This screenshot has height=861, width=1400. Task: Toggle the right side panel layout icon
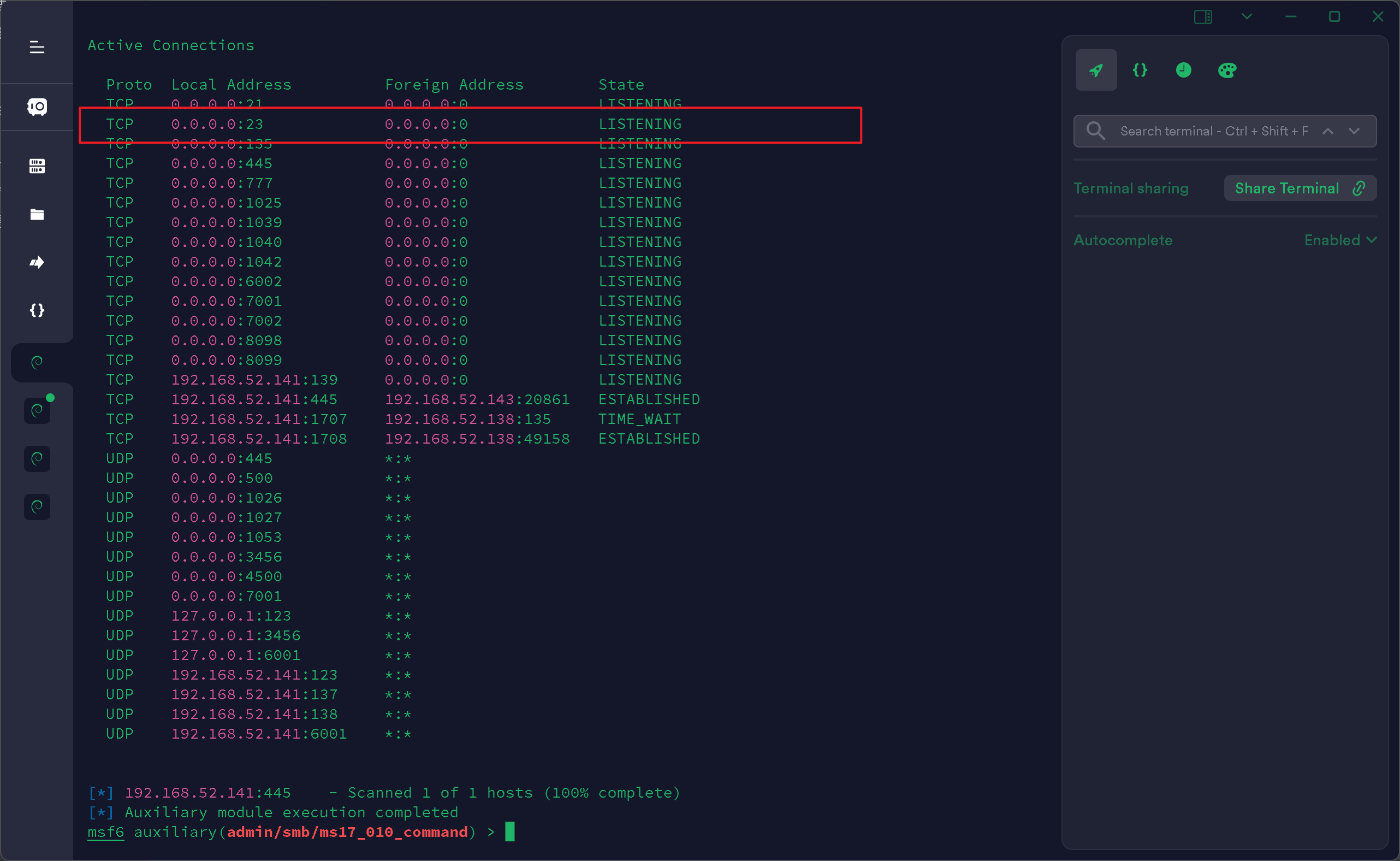point(1203,16)
